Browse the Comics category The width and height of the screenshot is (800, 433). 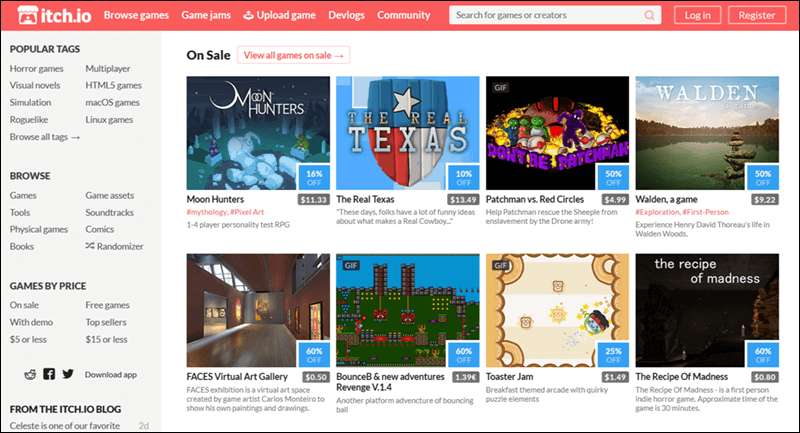pyautogui.click(x=99, y=229)
